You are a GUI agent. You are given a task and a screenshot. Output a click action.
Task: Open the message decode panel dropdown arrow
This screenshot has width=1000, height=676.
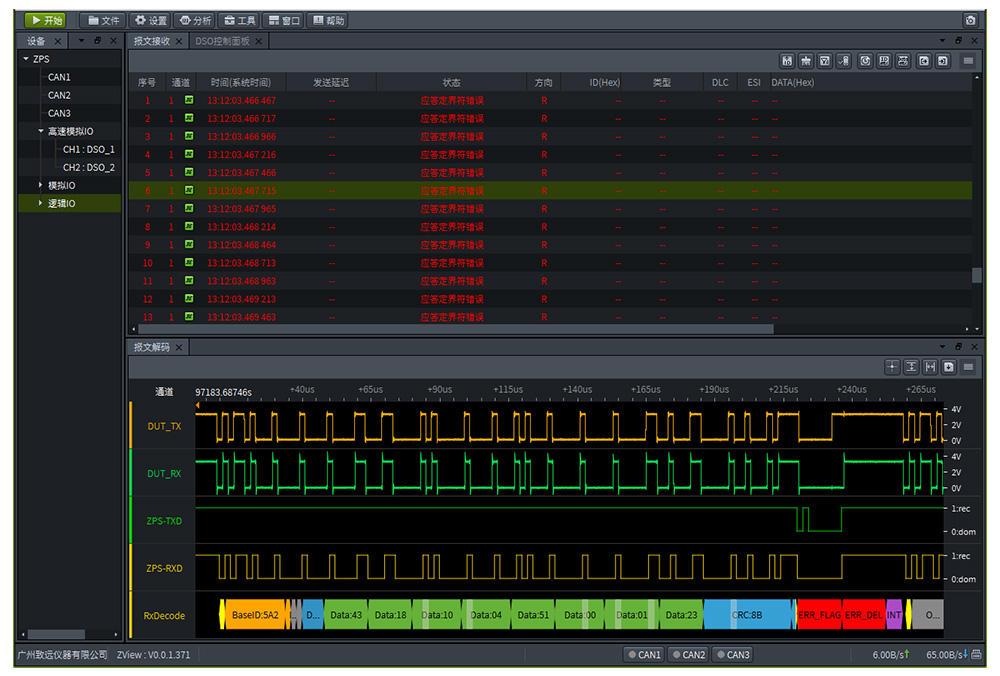(942, 346)
